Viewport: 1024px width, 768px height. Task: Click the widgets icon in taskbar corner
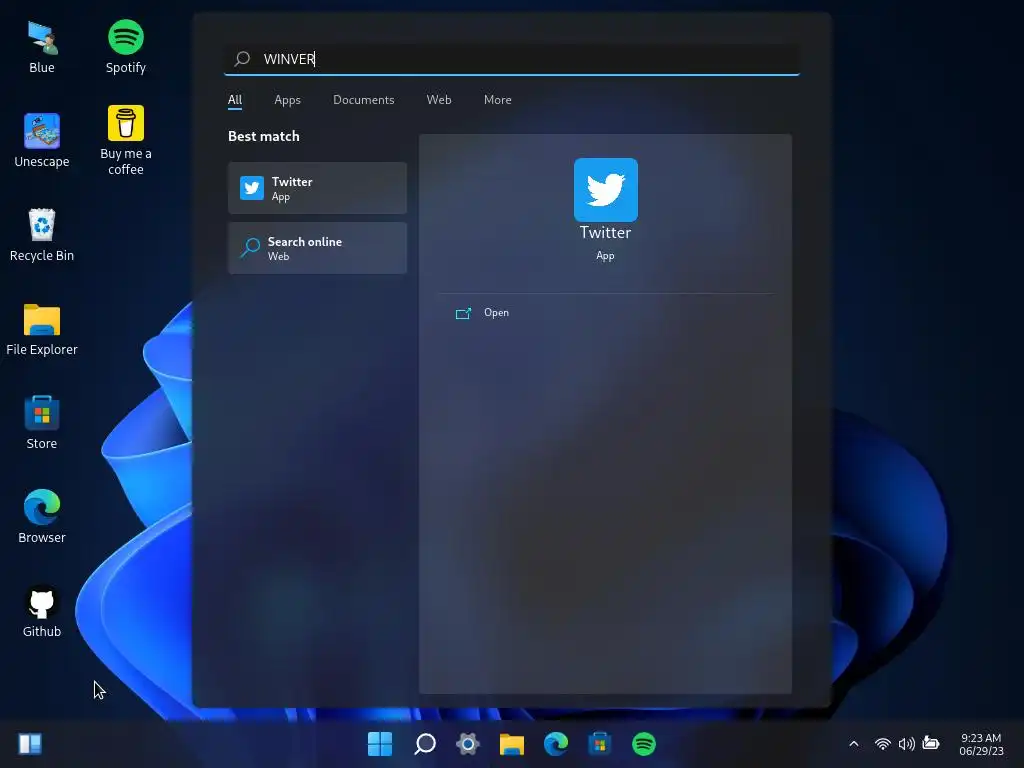click(30, 744)
